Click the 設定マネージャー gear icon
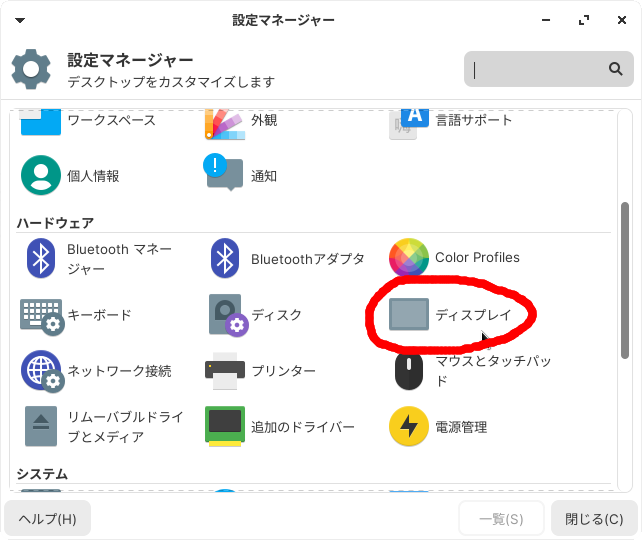 point(31,69)
